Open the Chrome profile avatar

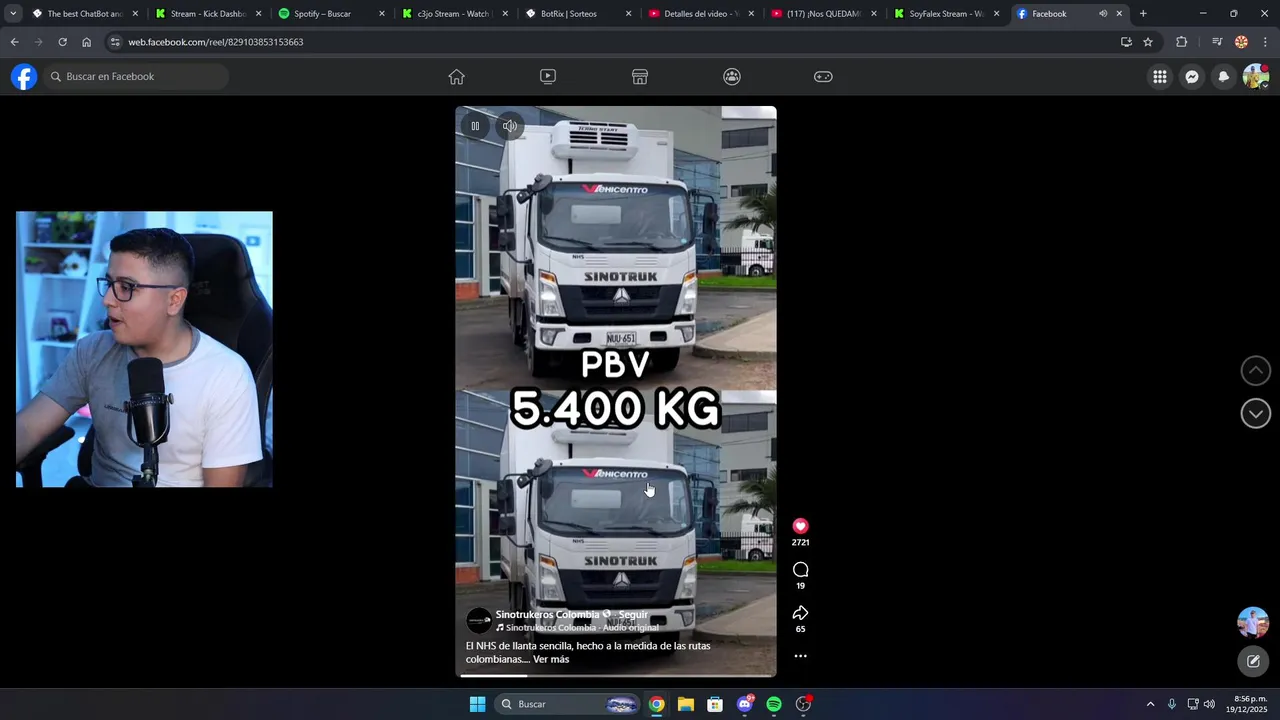(x=1241, y=42)
